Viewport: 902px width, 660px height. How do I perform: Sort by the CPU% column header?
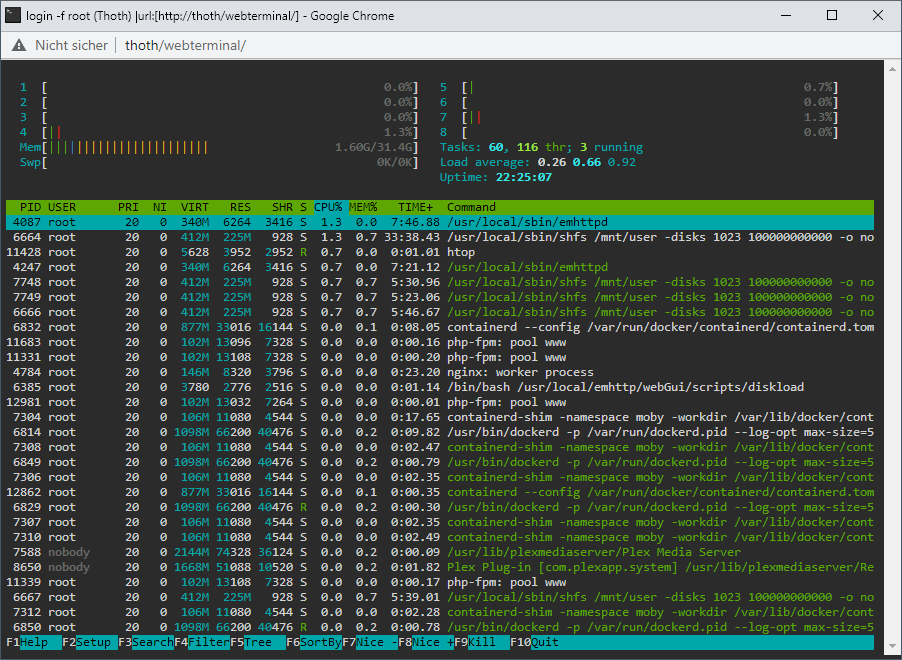tap(328, 207)
